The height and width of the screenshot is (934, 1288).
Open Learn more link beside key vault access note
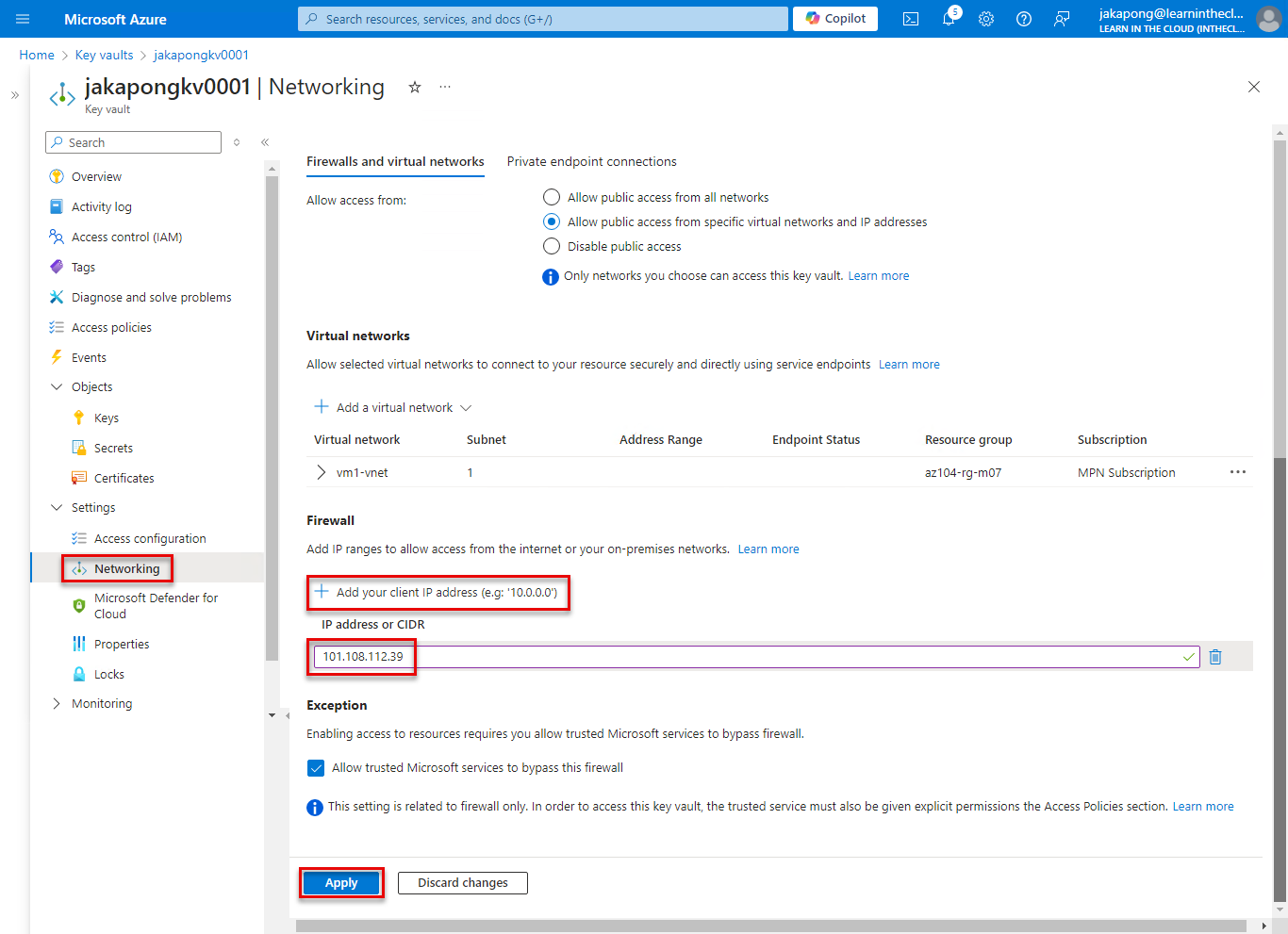pyautogui.click(x=879, y=276)
